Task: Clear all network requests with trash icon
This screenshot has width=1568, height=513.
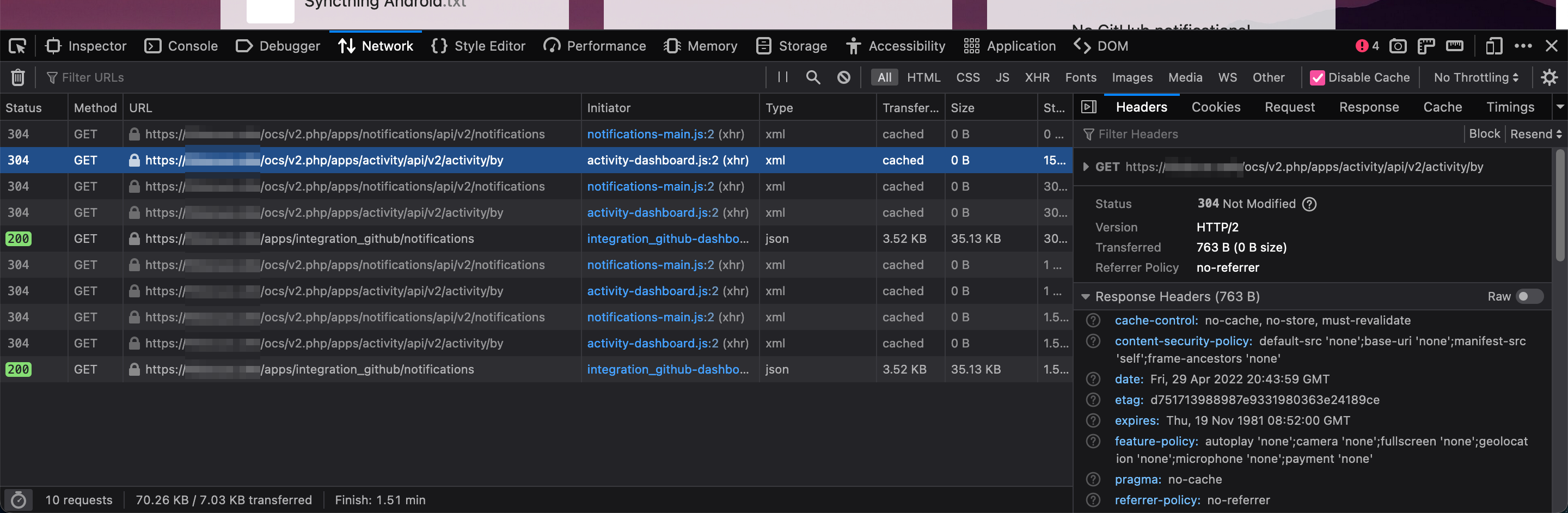Action: tap(17, 77)
